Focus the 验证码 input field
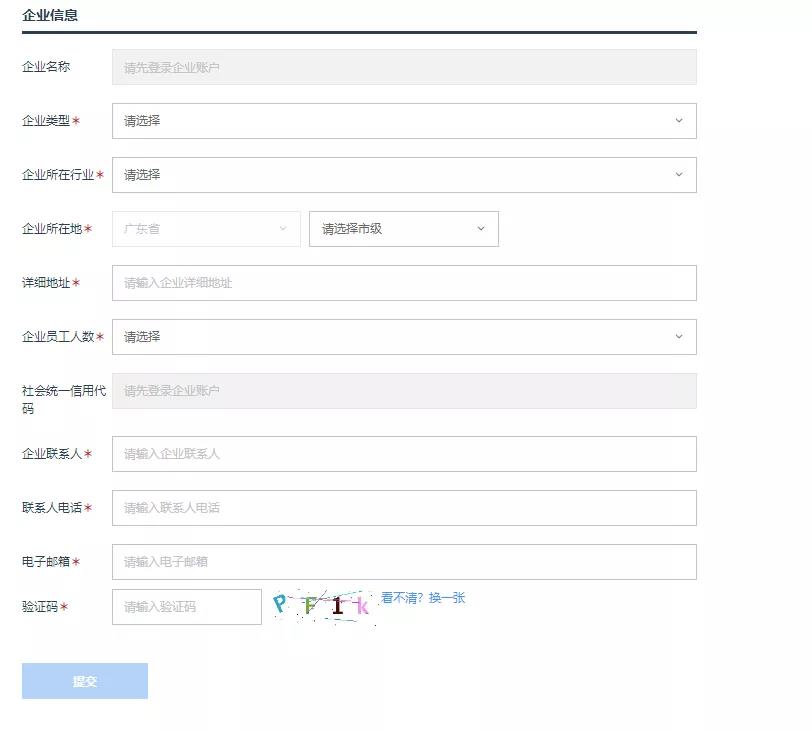 coord(186,606)
